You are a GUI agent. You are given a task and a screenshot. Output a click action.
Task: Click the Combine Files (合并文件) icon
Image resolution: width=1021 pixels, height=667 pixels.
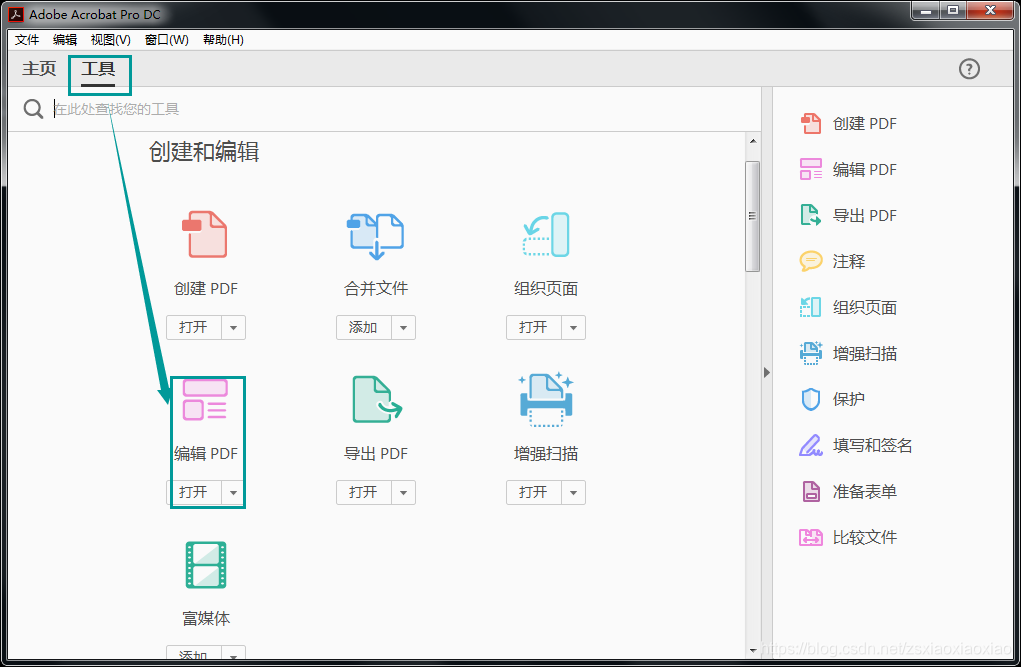point(375,236)
